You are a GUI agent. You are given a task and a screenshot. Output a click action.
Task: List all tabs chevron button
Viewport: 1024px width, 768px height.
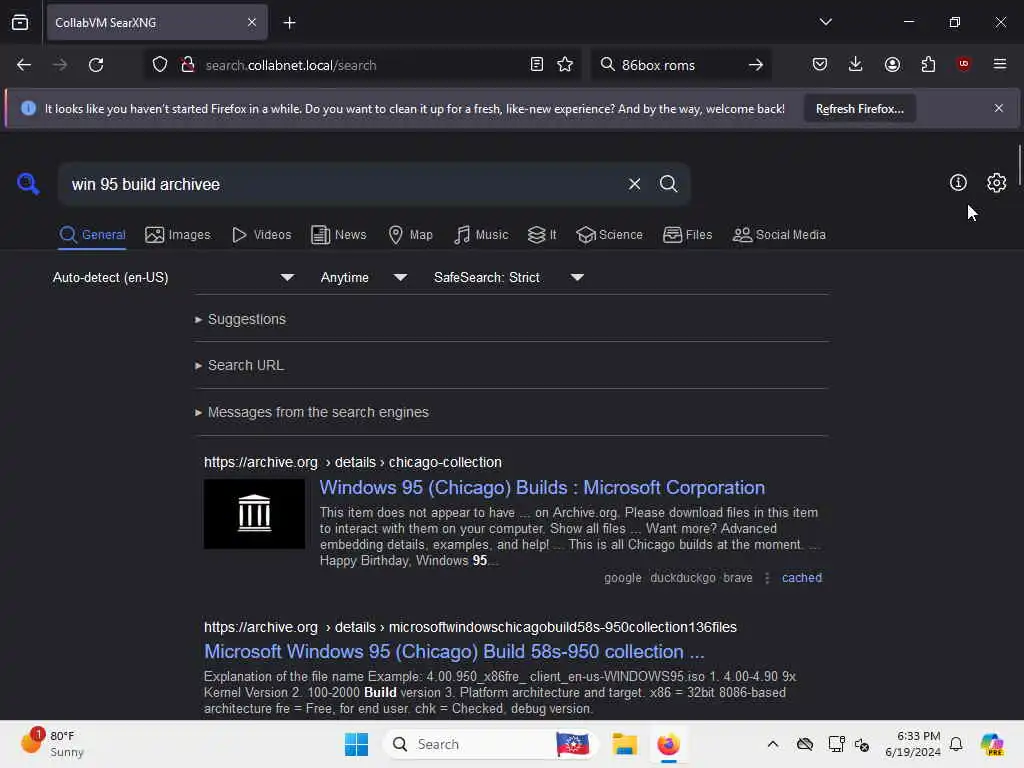click(x=825, y=22)
